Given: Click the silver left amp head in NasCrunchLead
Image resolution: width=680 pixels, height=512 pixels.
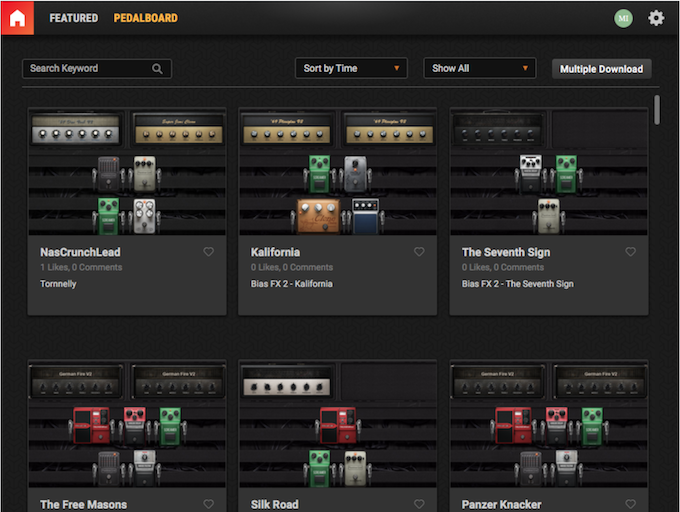Looking at the screenshot, I should [75, 129].
